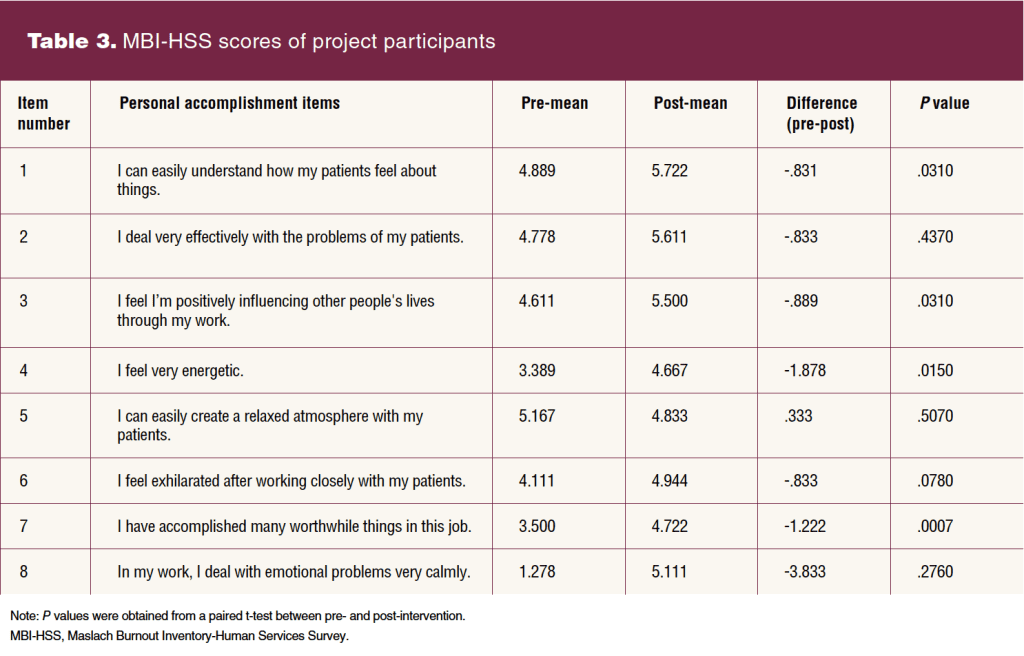Click the positive difference value .333

tap(798, 417)
